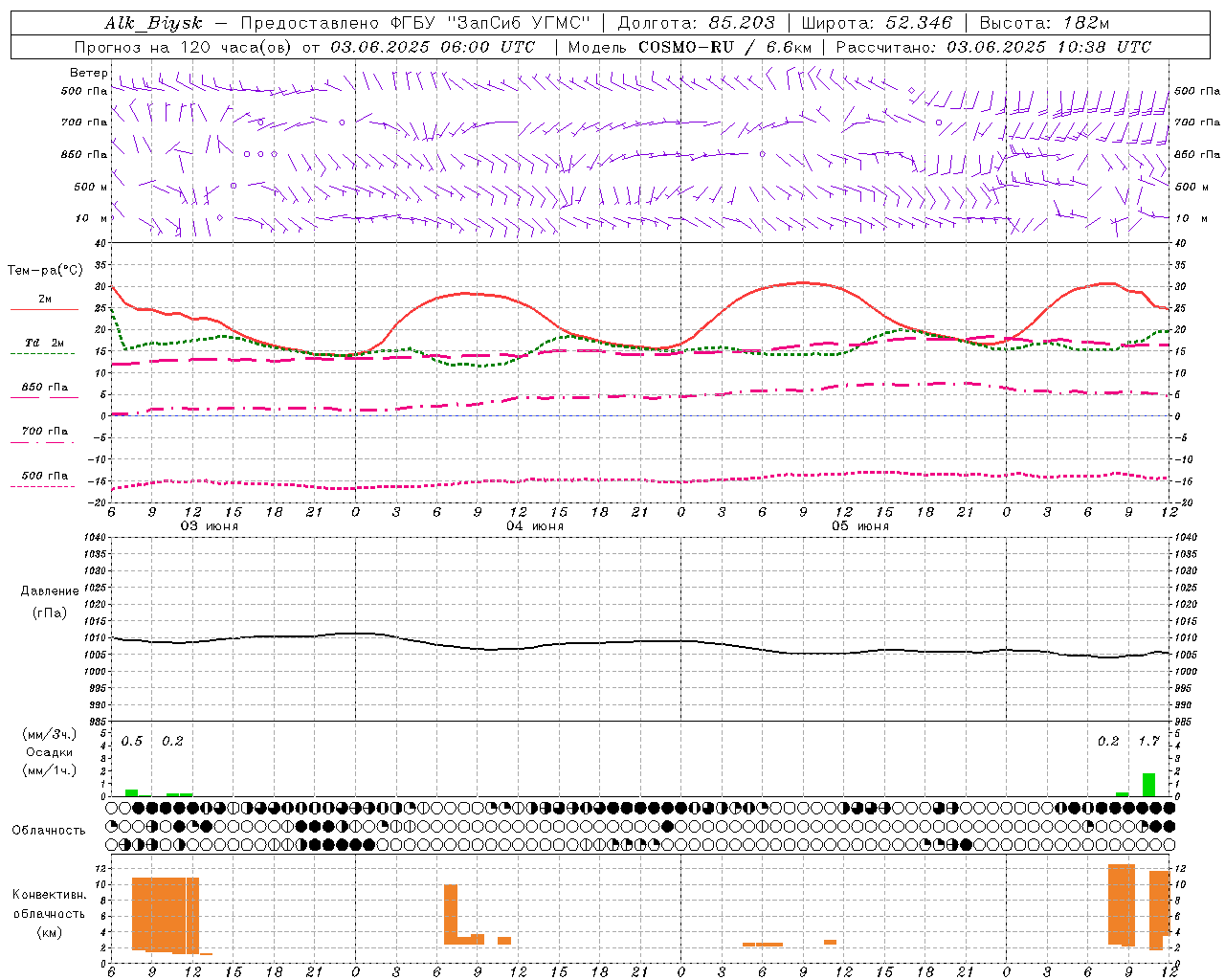This screenshot has width=1225, height=980.
Task: Click the 'Осадки' precipitation panel label
Action: (x=49, y=752)
